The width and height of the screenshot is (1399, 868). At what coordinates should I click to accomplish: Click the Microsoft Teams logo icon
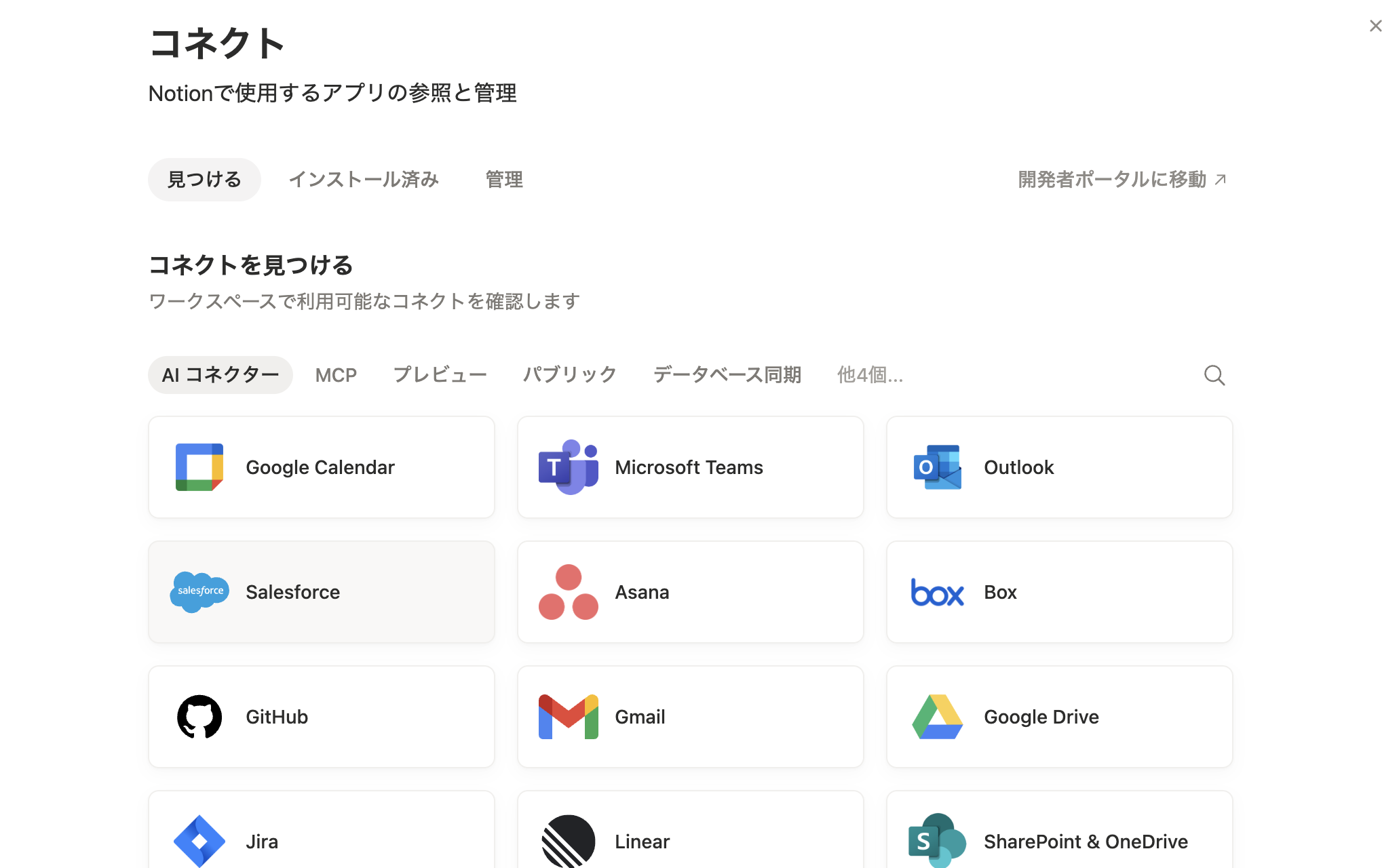tap(569, 467)
